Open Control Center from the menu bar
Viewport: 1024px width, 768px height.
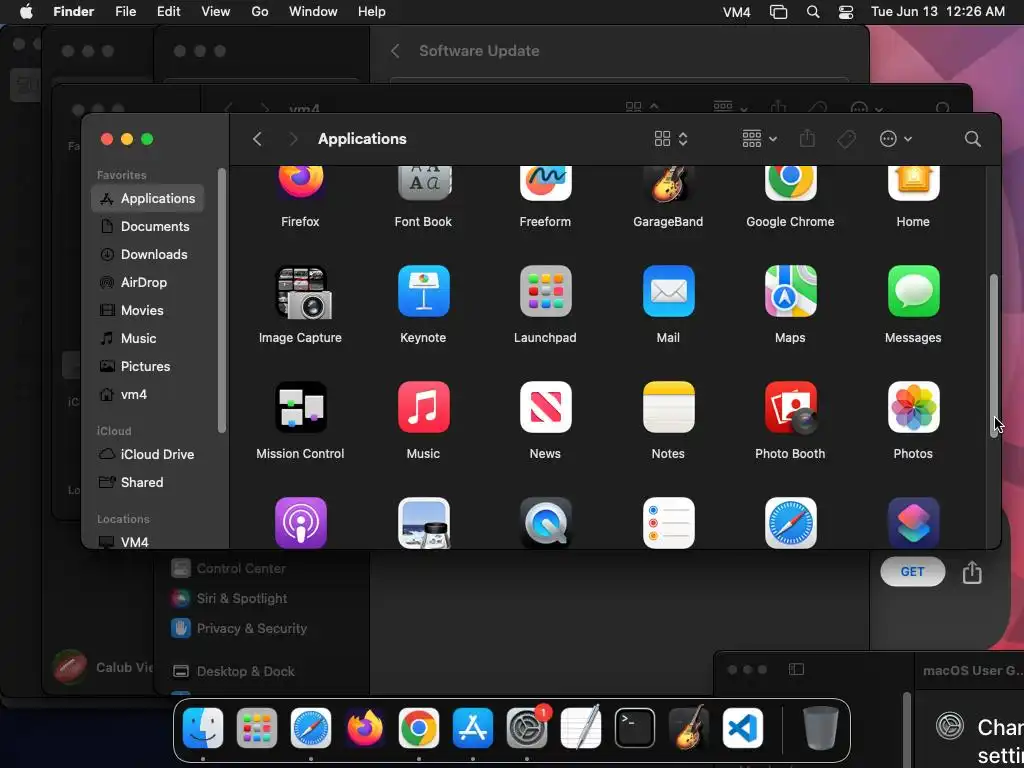point(846,12)
